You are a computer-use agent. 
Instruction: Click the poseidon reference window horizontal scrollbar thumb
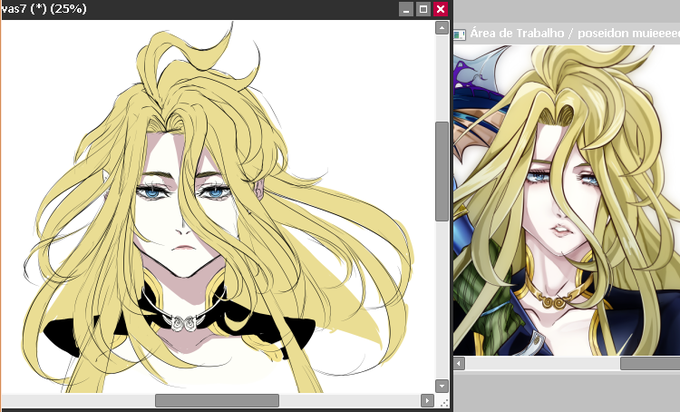coord(650,363)
